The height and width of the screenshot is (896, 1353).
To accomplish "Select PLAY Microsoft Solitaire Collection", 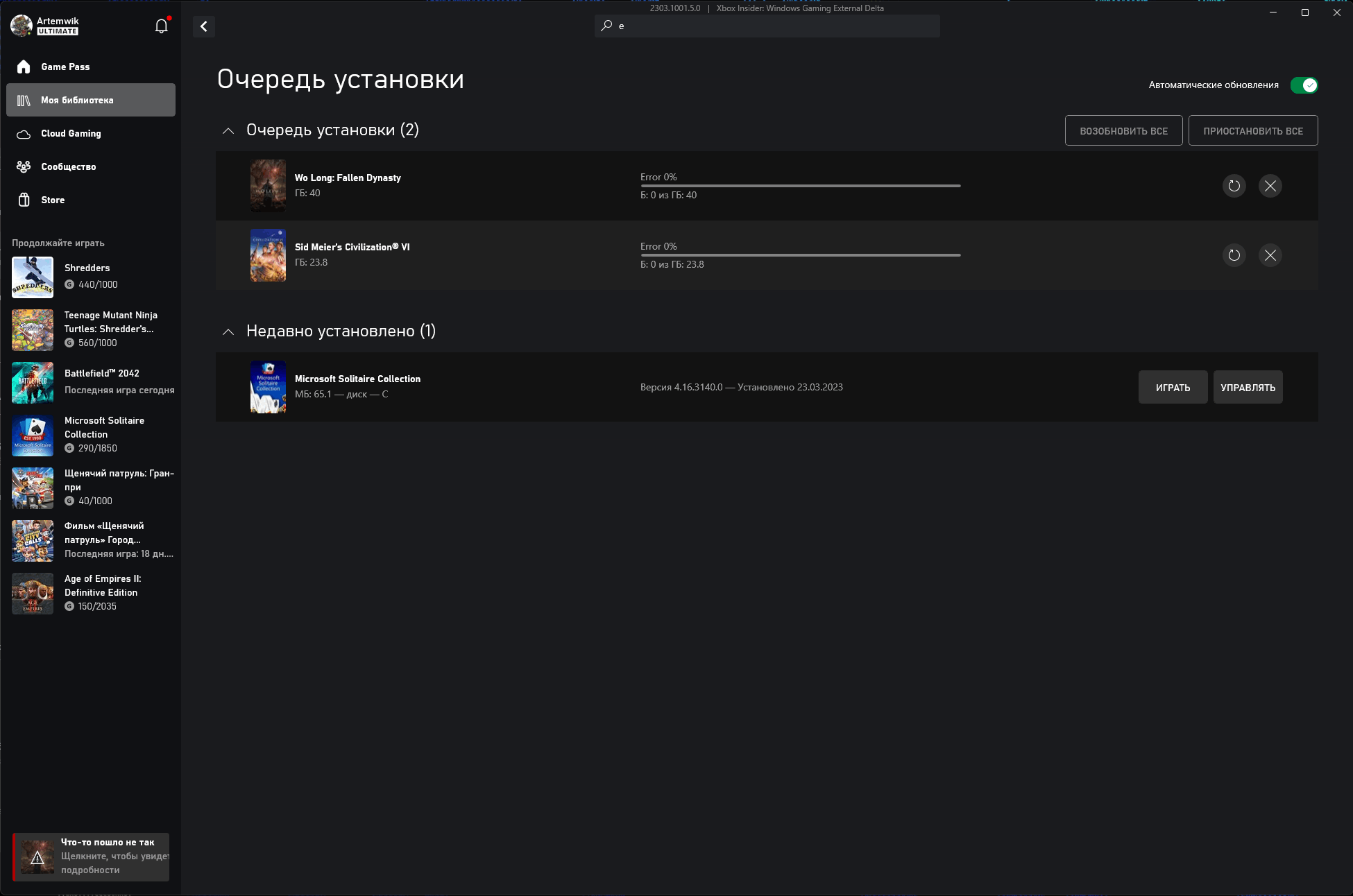I will 1172,387.
